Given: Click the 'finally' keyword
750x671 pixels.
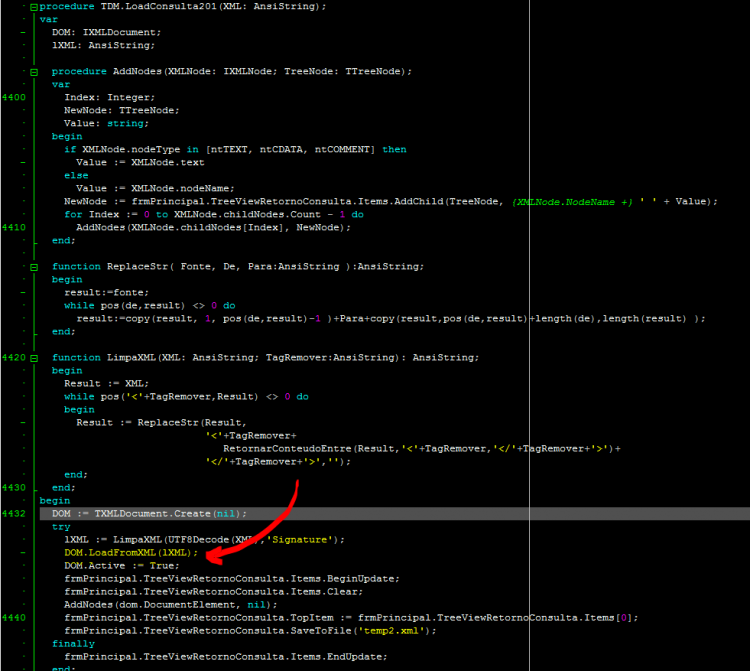Looking at the screenshot, I should coord(73,644).
